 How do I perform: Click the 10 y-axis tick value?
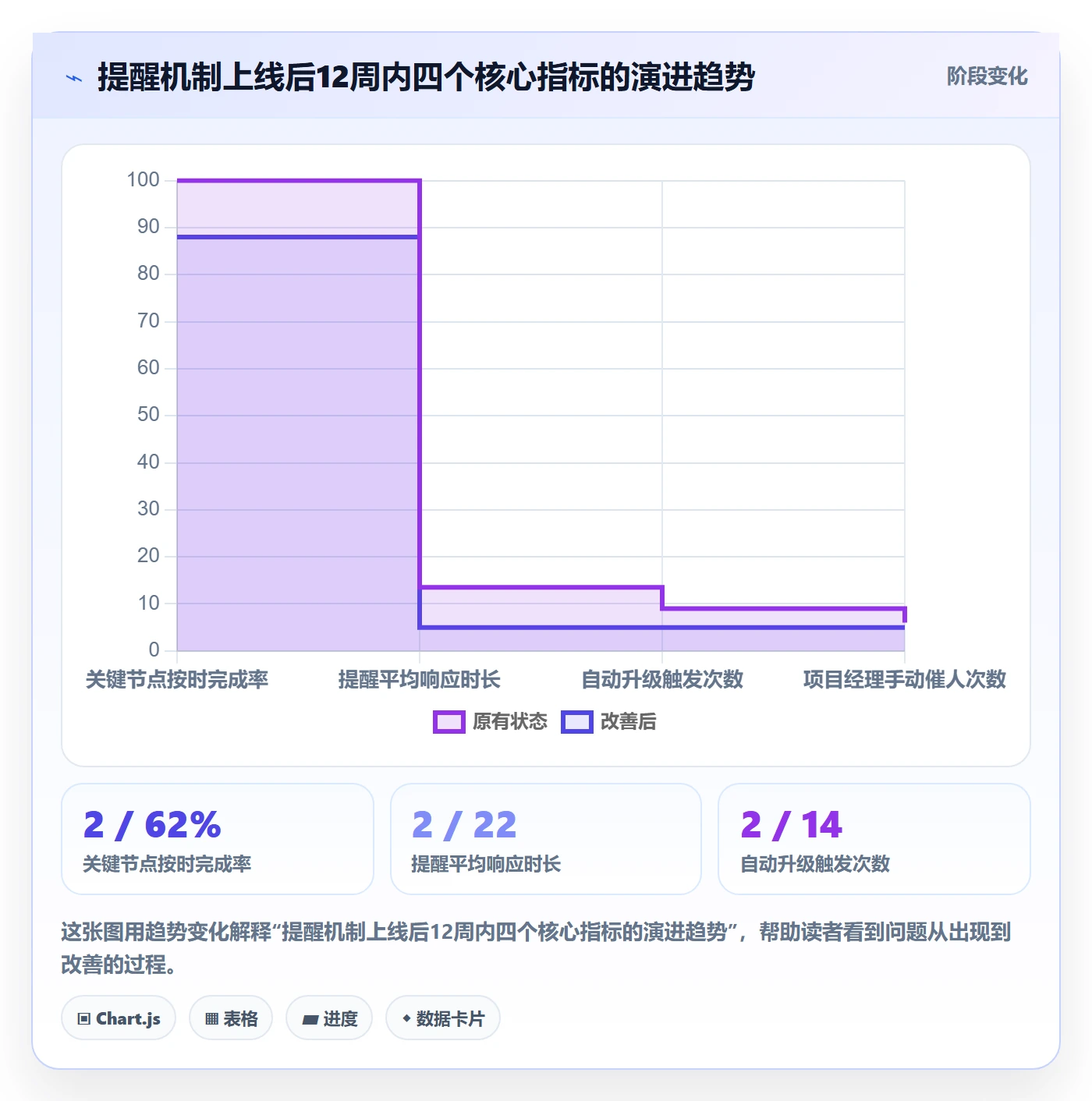point(148,604)
